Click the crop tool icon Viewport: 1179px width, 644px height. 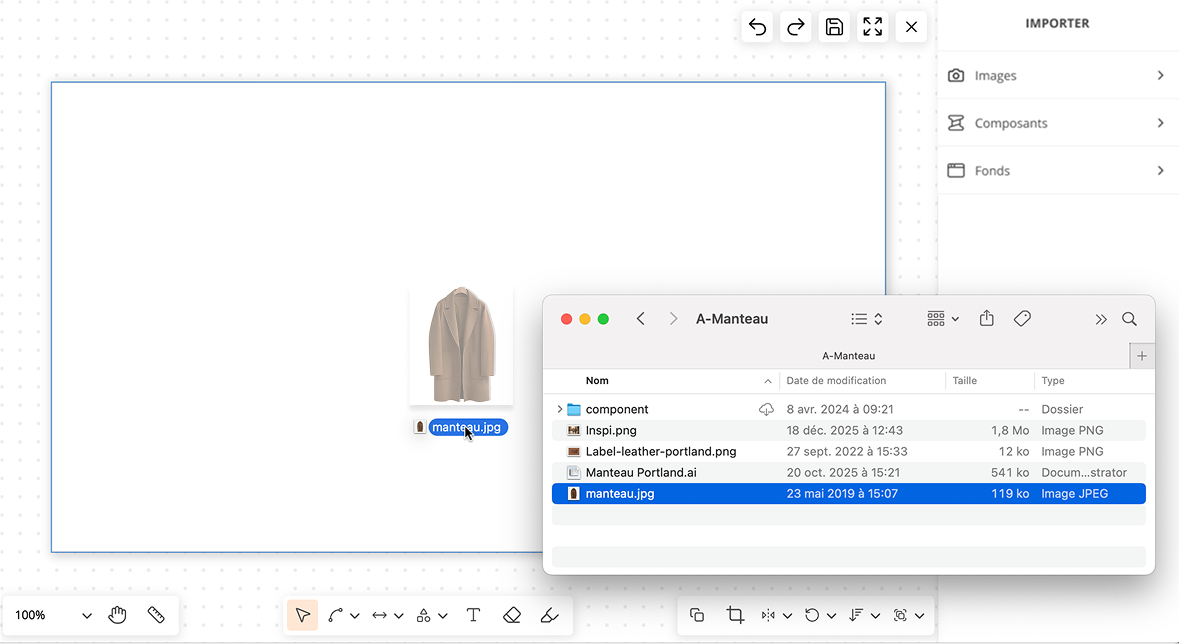coord(735,615)
